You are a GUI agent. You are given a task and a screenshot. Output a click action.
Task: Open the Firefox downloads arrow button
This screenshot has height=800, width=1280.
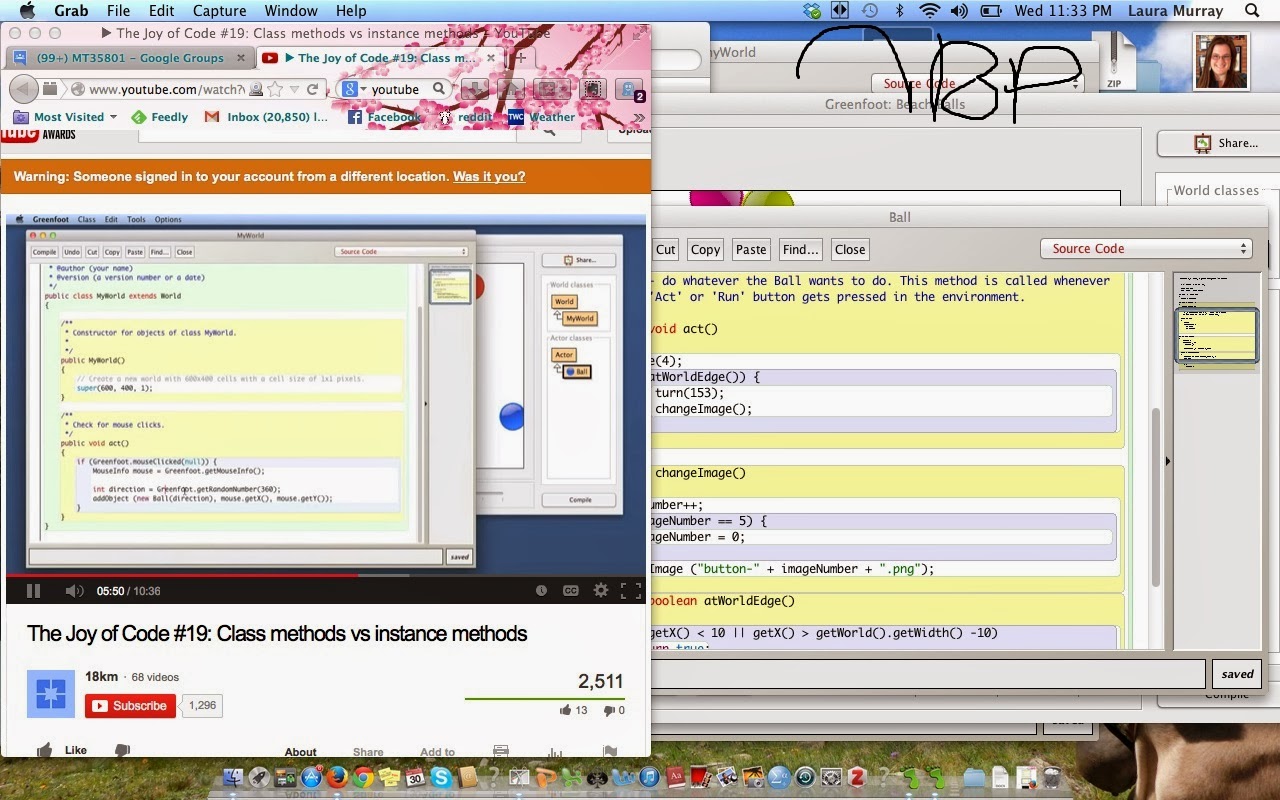(473, 89)
